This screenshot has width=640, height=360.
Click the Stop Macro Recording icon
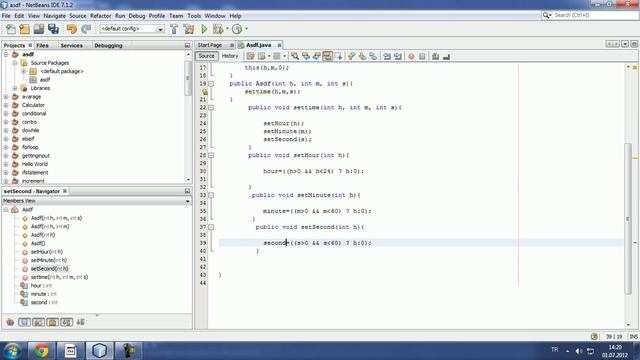point(422,56)
